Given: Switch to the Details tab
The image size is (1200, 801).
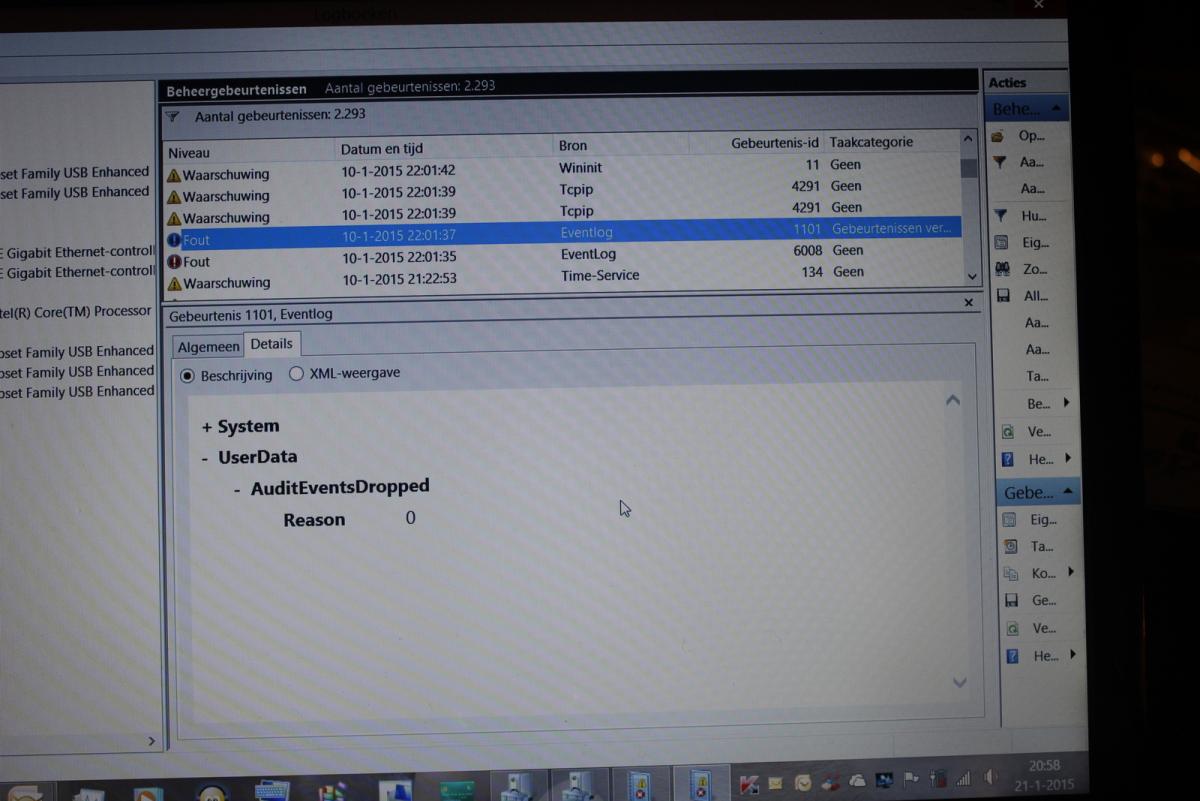Looking at the screenshot, I should tap(272, 344).
